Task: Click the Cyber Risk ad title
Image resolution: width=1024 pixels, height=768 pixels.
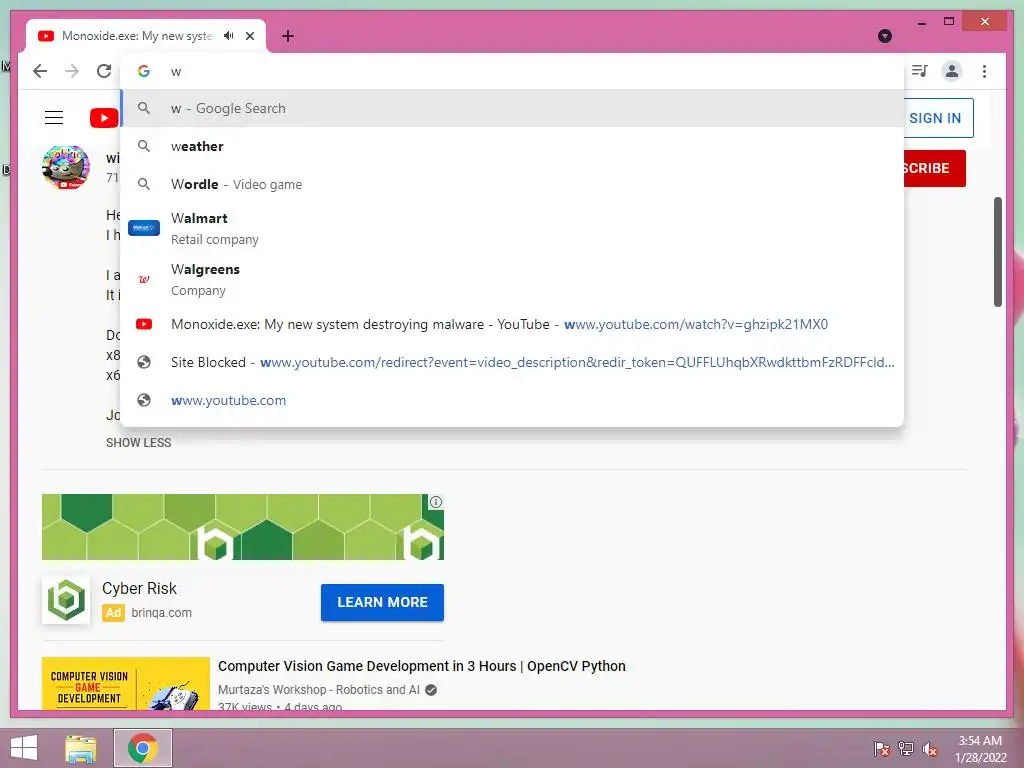Action: coord(139,588)
